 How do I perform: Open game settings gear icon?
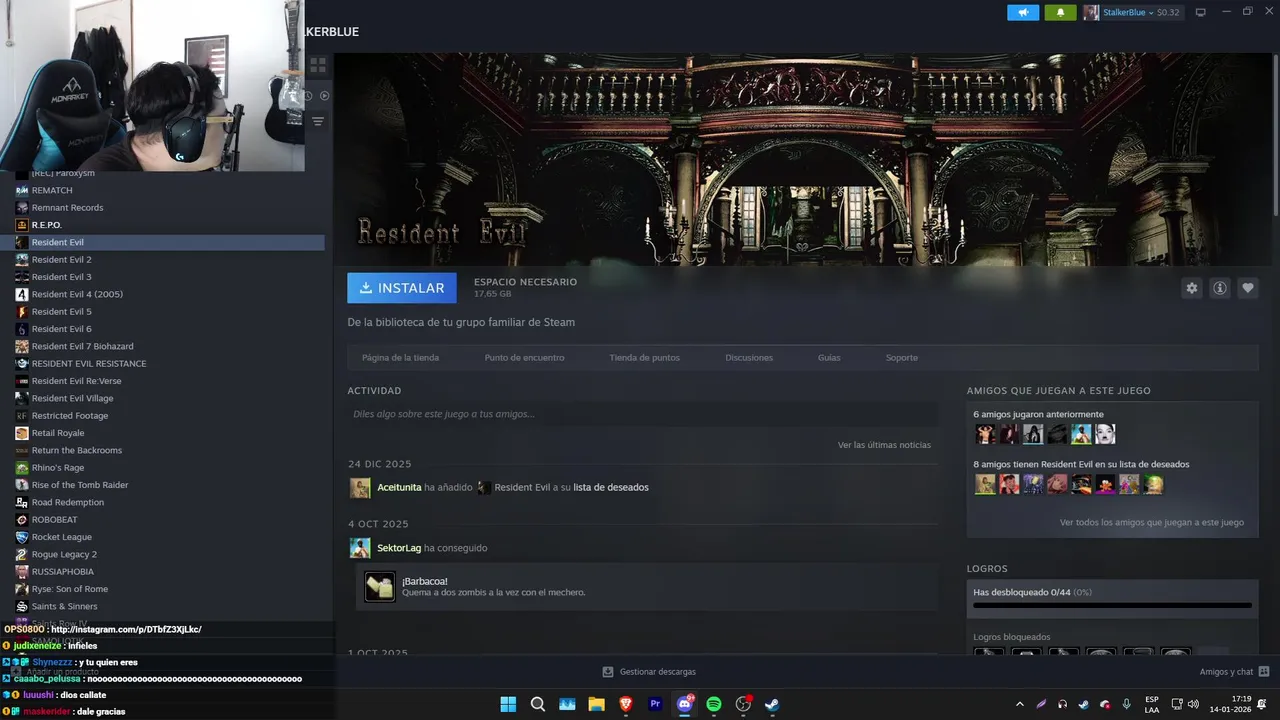(1192, 288)
